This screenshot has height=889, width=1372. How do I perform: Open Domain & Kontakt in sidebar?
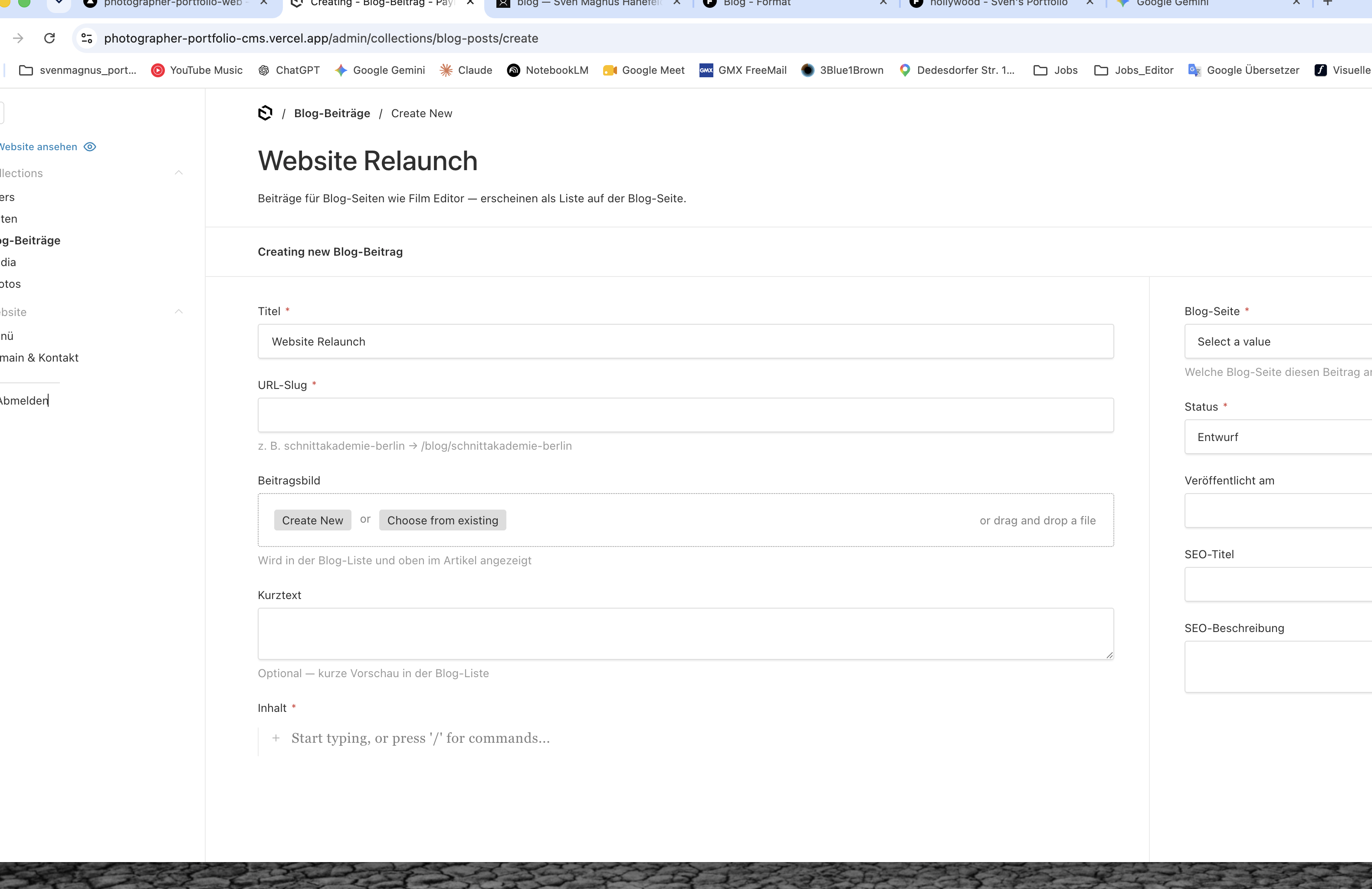(x=39, y=357)
